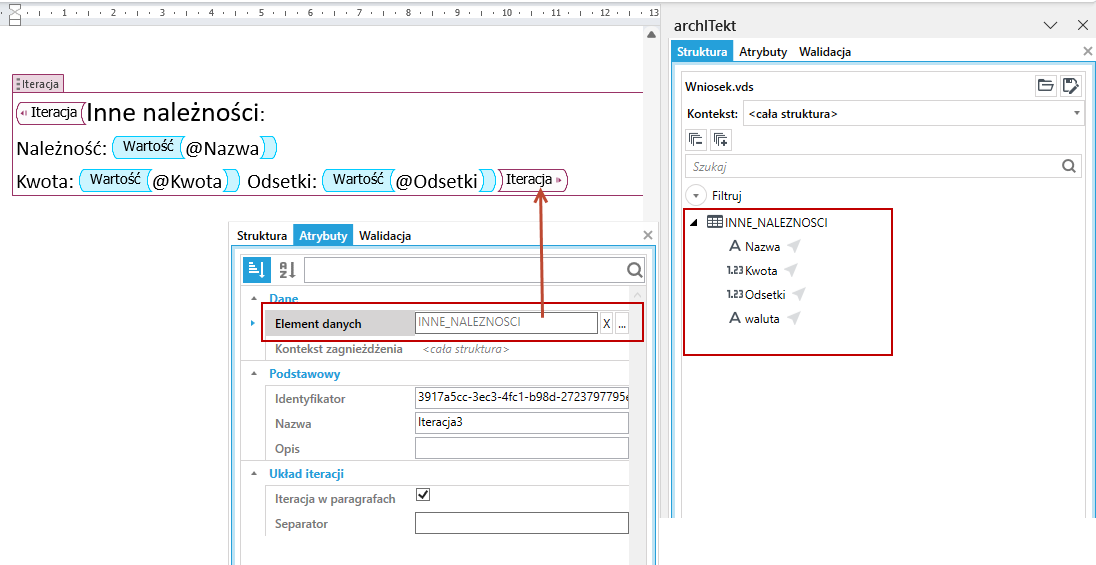Open Walidacja tab in floating panel
The image size is (1096, 565).
click(384, 236)
